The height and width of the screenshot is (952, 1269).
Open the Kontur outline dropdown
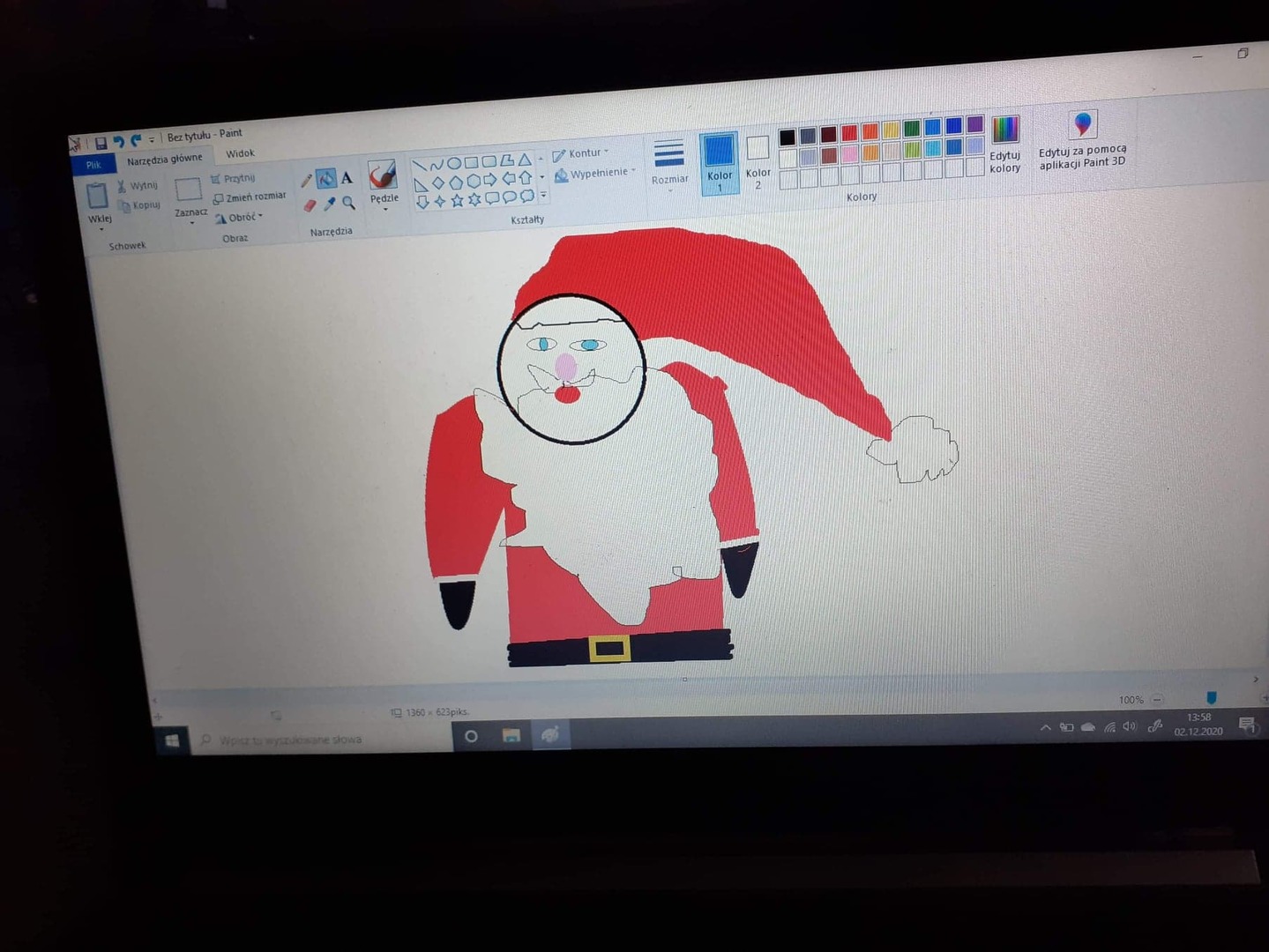click(x=581, y=153)
